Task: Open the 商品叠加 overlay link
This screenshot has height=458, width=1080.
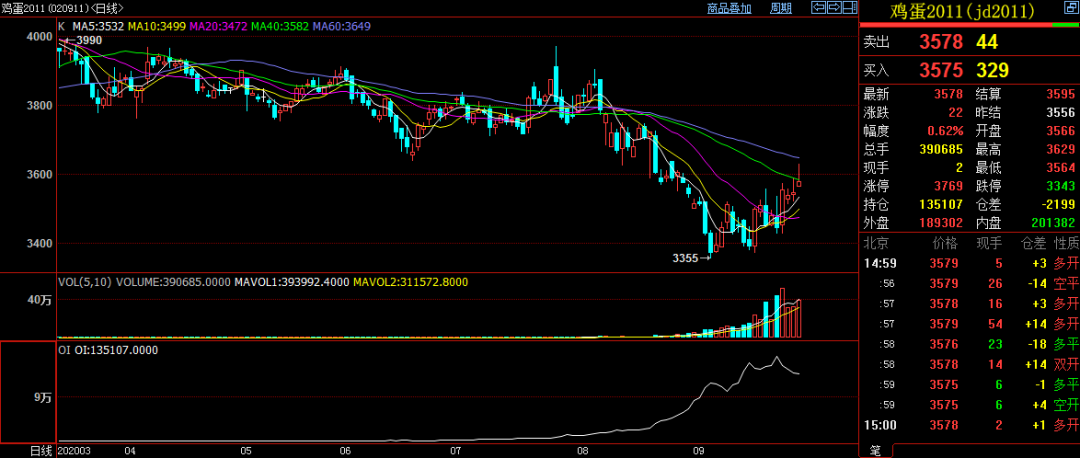Action: tap(729, 8)
